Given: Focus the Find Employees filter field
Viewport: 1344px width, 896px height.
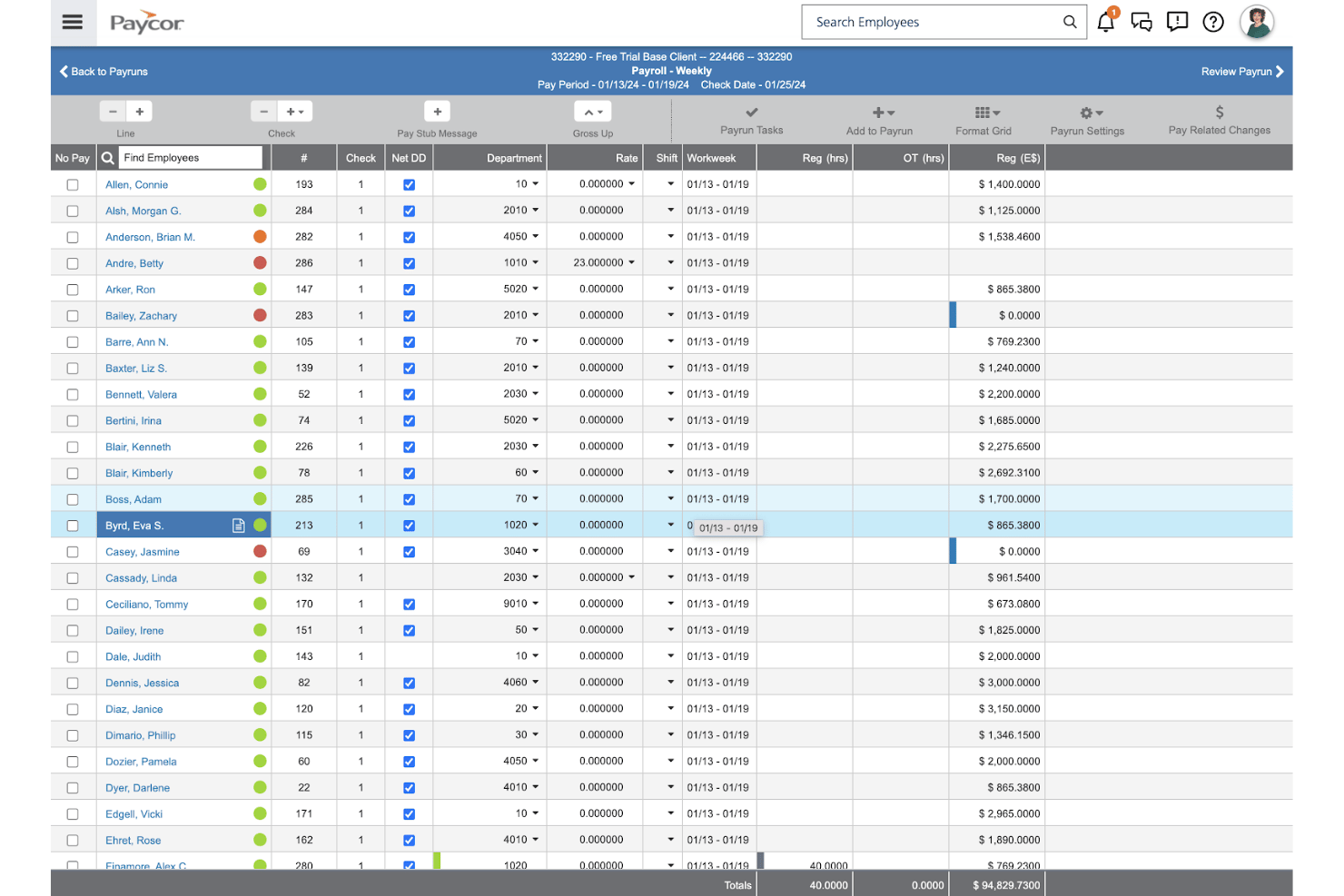Looking at the screenshot, I should 191,158.
